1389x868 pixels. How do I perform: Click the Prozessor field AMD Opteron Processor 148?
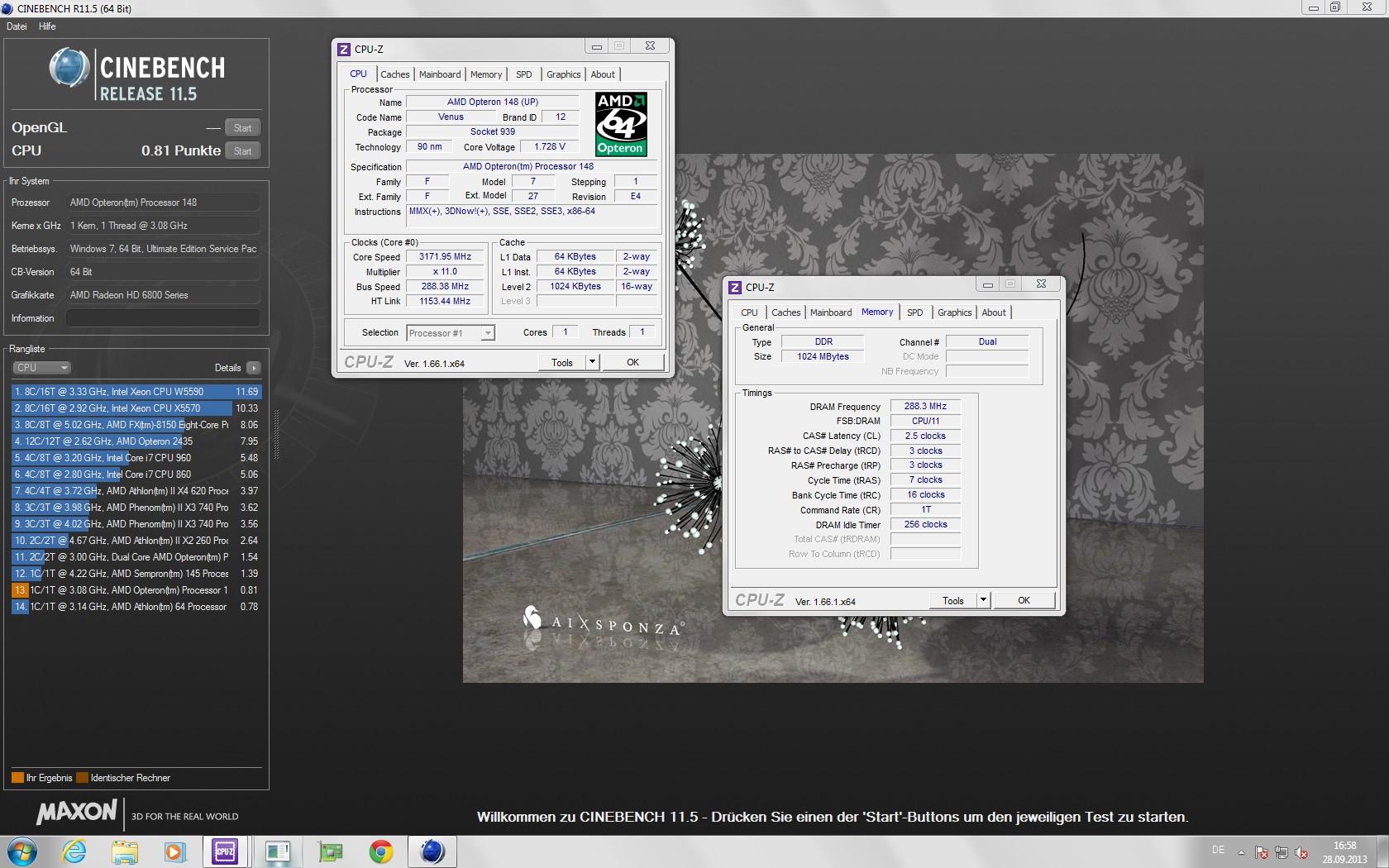pos(163,203)
